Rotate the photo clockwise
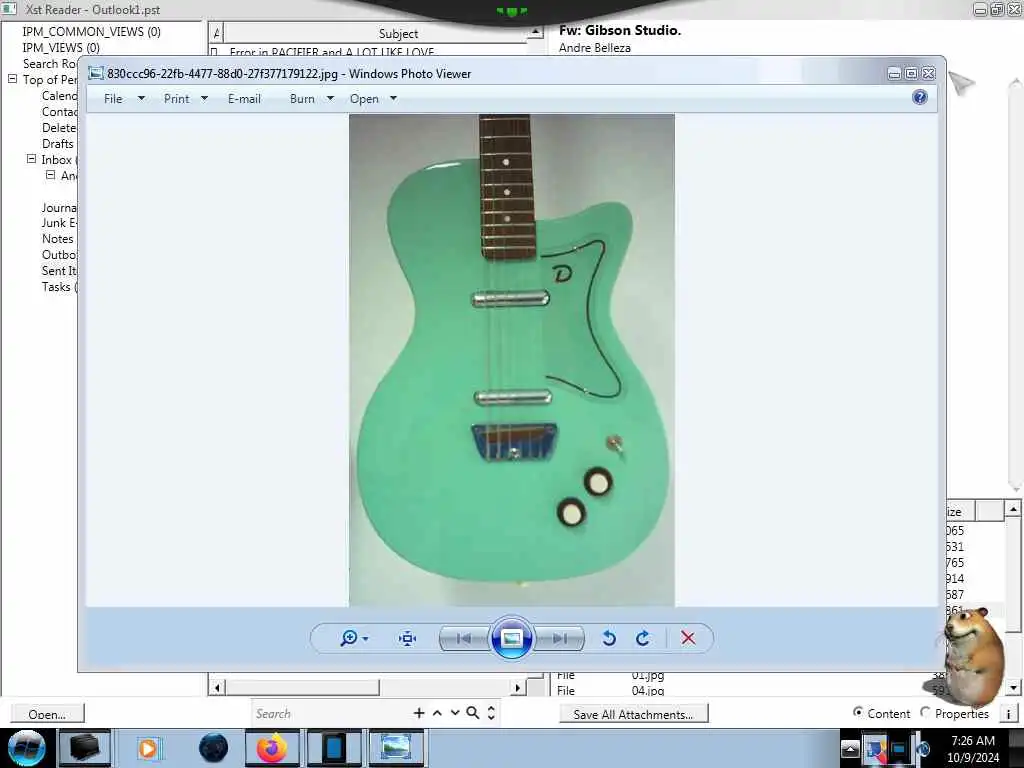1024x768 pixels. click(643, 638)
